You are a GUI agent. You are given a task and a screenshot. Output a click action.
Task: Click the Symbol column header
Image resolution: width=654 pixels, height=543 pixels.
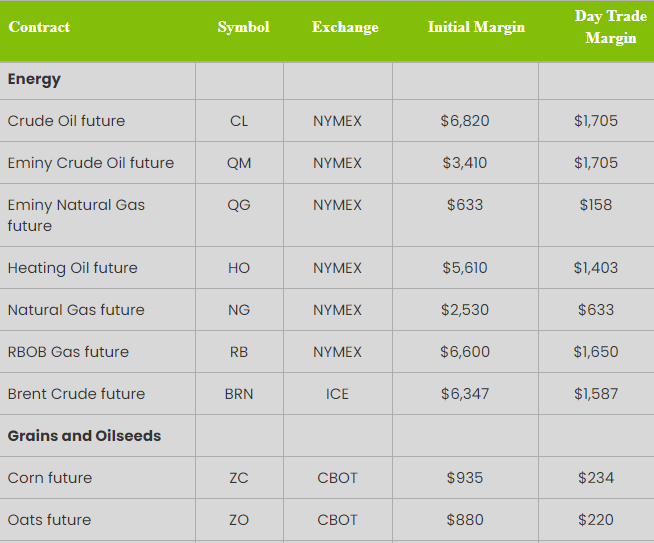[244, 27]
